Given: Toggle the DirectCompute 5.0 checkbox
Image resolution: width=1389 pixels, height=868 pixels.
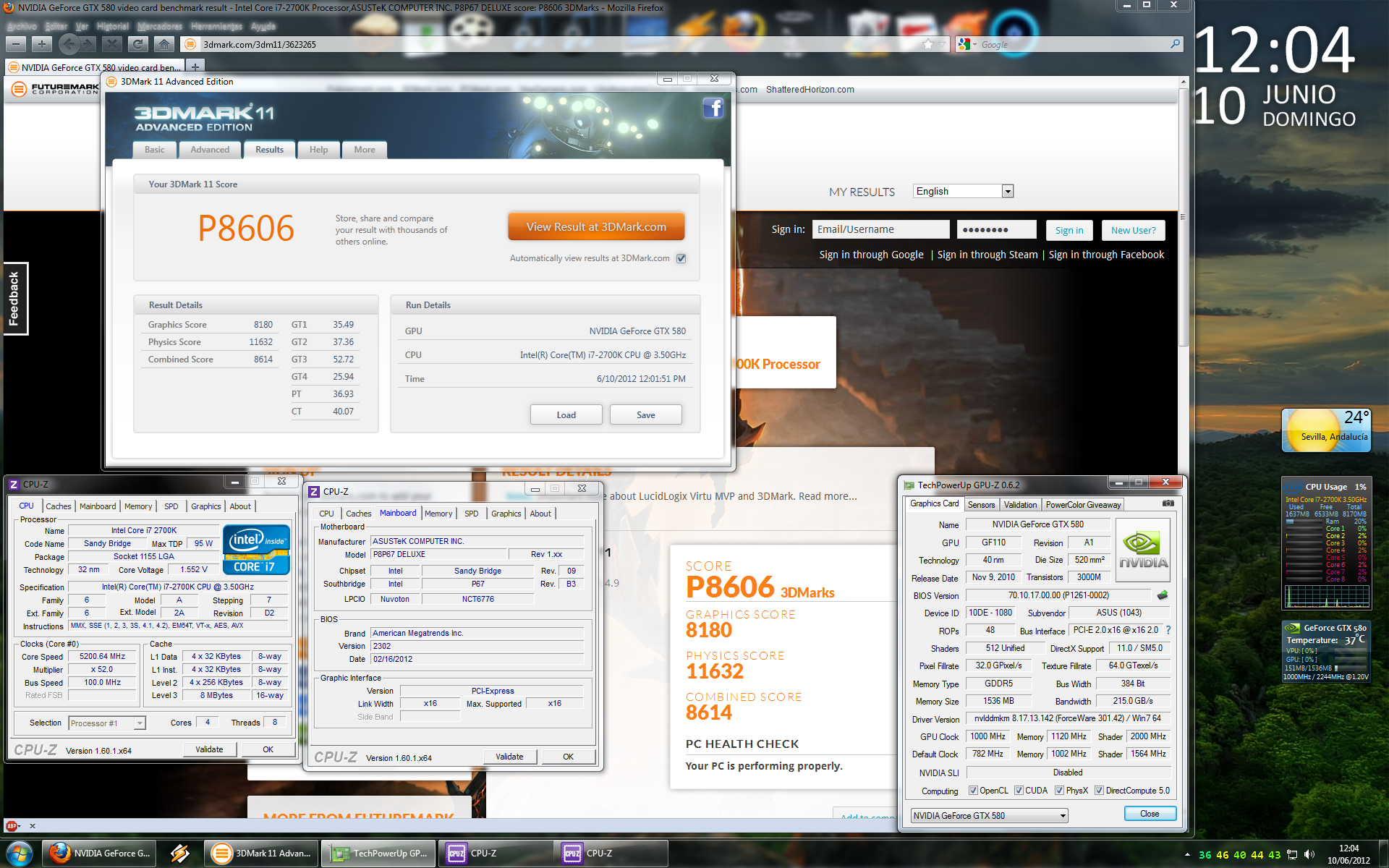Looking at the screenshot, I should point(1099,791).
